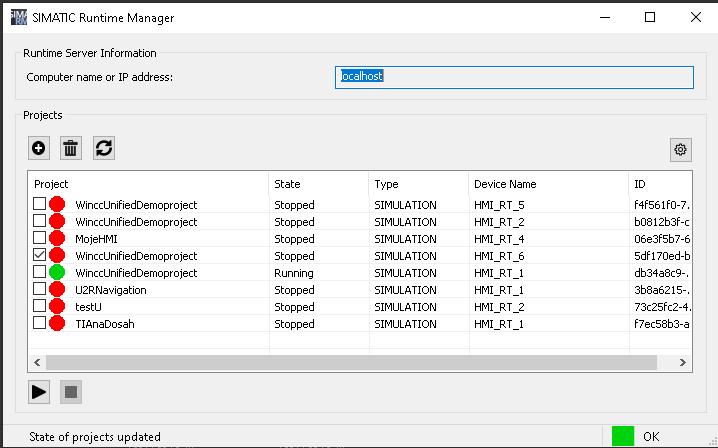
Task: Select the U2RNavigation checkbox
Action: pyautogui.click(x=40, y=288)
